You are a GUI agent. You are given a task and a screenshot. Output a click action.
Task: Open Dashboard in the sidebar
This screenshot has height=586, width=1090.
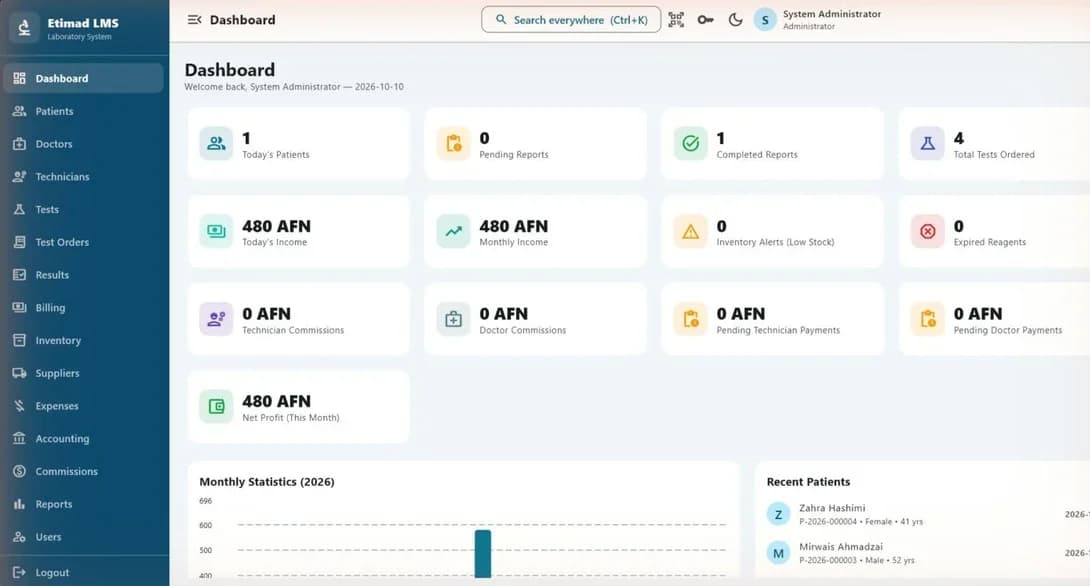83,79
